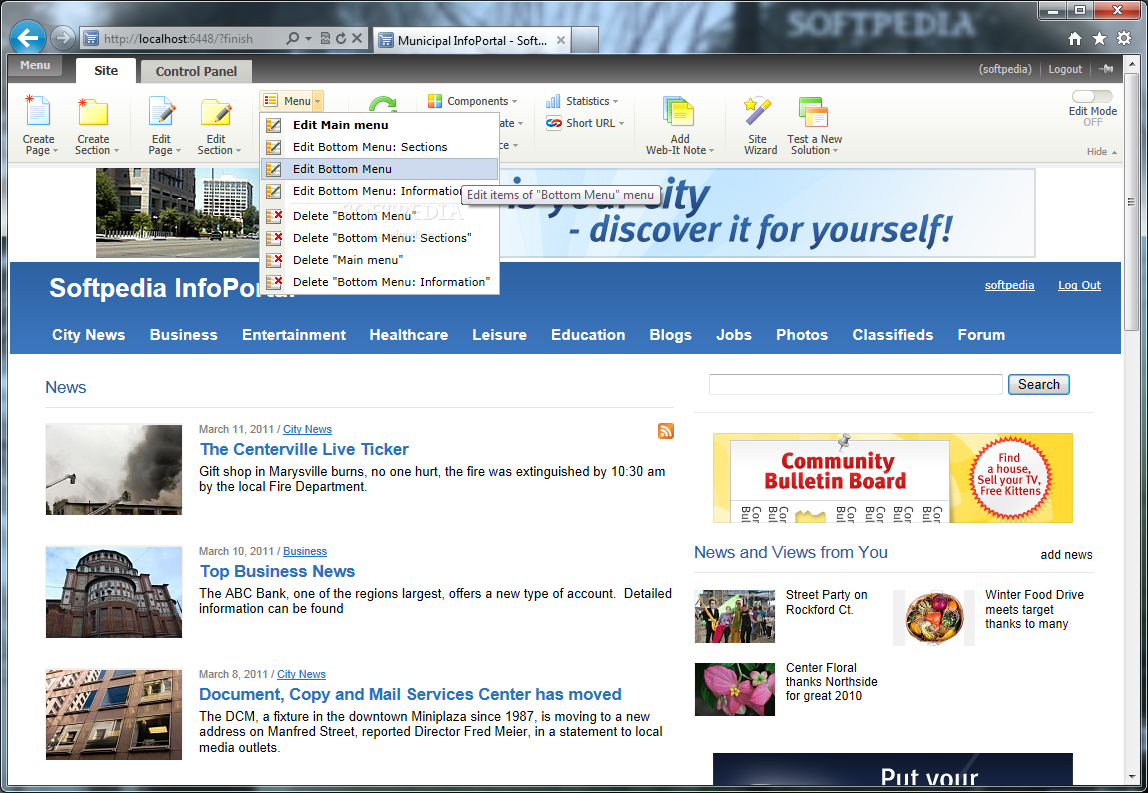Click Winter Food Drive thumbnail image
Viewport: 1148px width, 793px height.
pyautogui.click(x=933, y=617)
